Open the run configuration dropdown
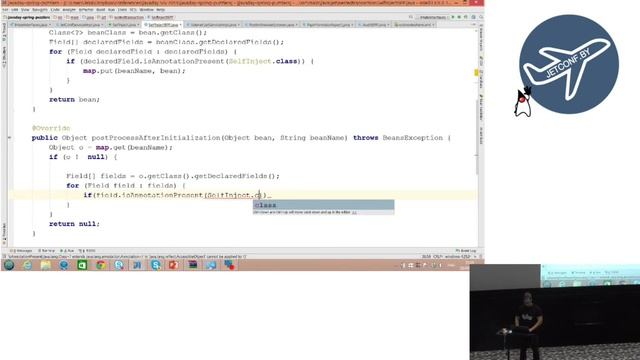This screenshot has height=360, width=640. (433, 17)
